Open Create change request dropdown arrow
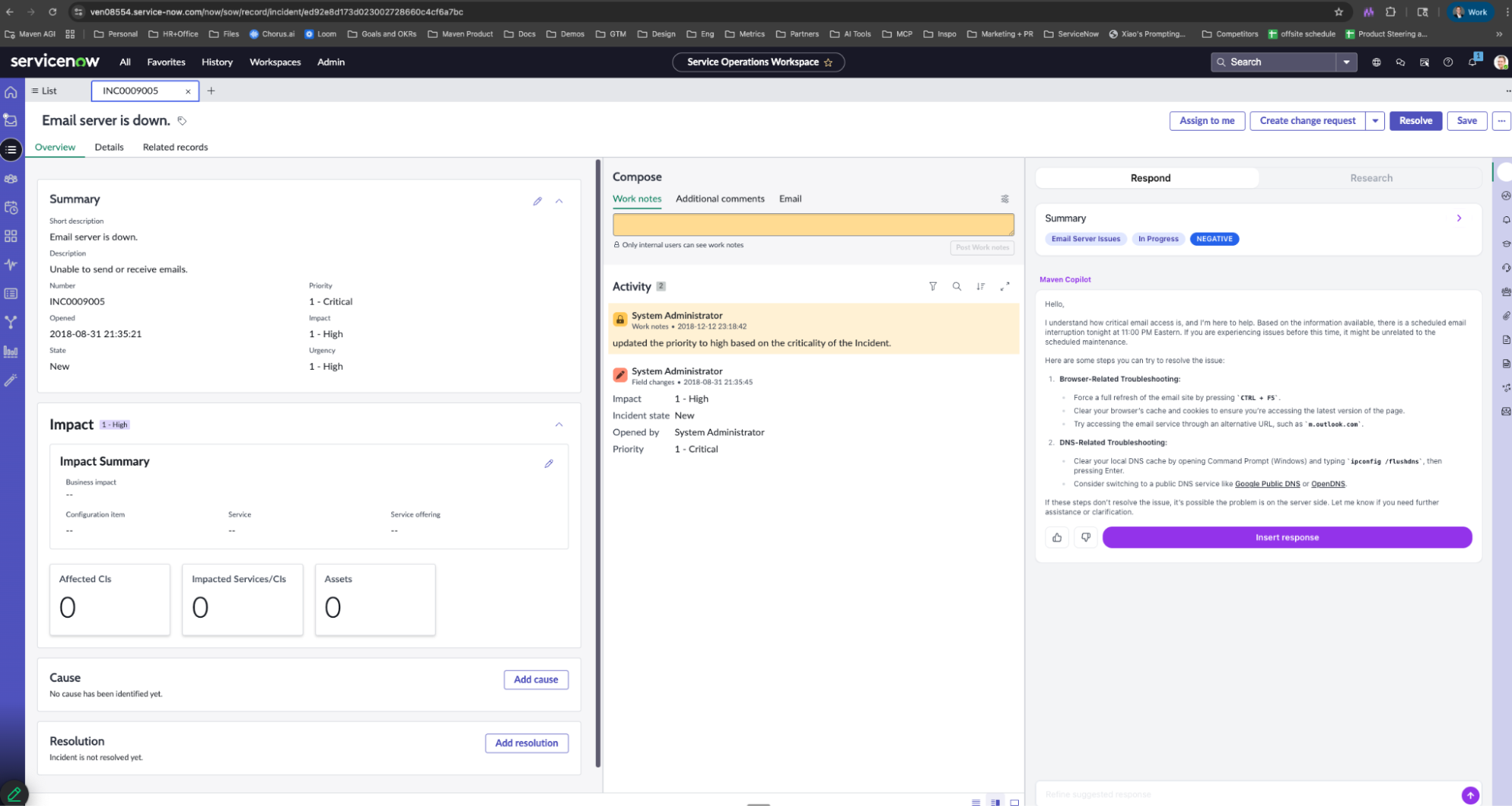1512x806 pixels. click(x=1375, y=121)
